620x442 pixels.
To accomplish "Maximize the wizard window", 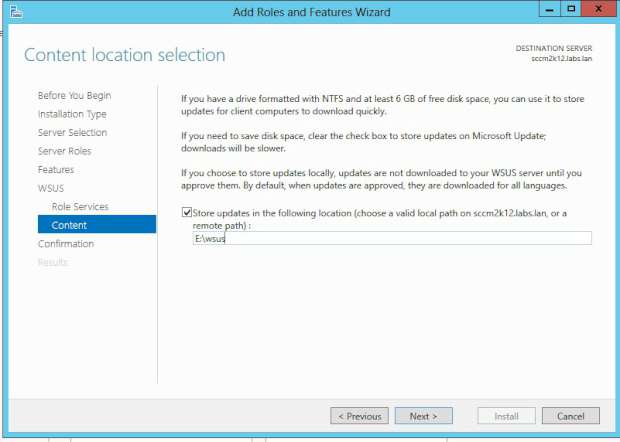I will pyautogui.click(x=570, y=9).
